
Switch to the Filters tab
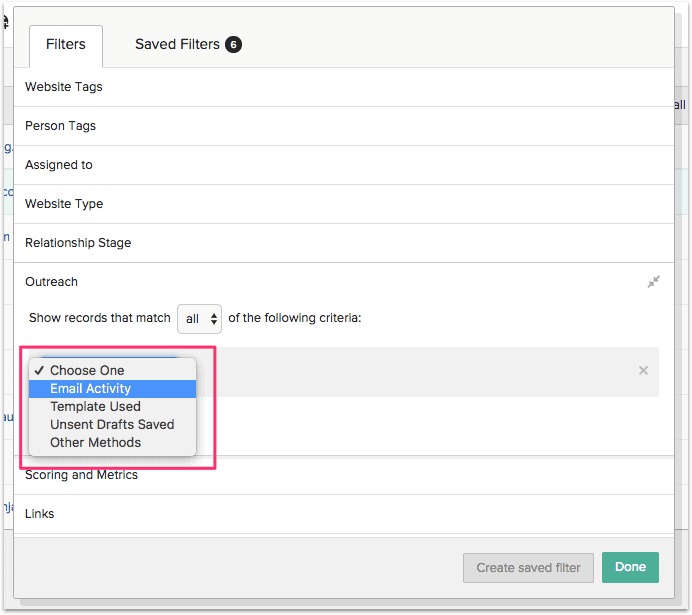(66, 45)
